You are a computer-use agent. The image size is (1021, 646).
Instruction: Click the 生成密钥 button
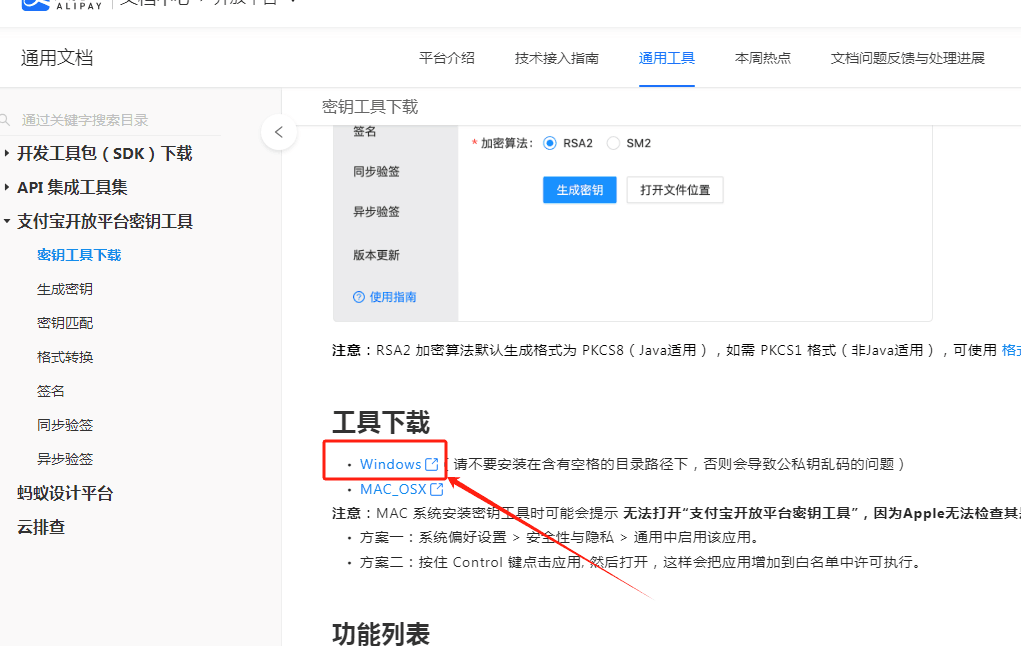click(579, 189)
